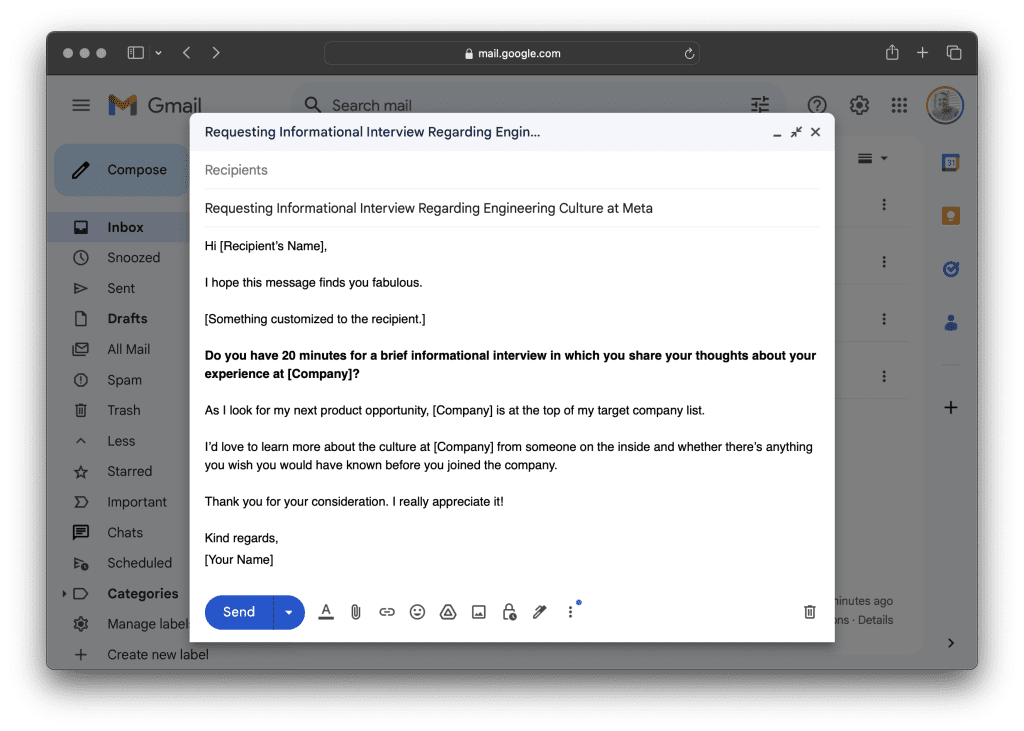The height and width of the screenshot is (731, 1024).
Task: Hide side panel chevron
Action: pyautogui.click(x=951, y=643)
